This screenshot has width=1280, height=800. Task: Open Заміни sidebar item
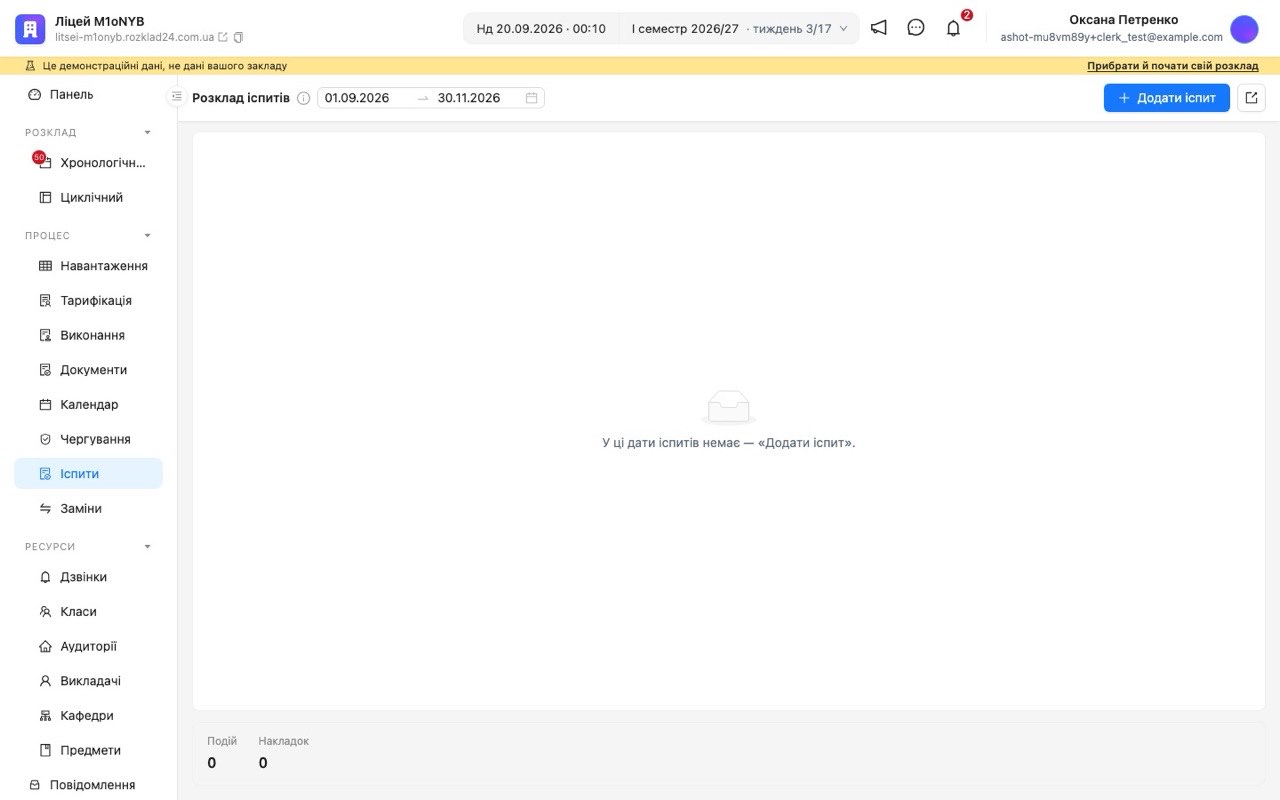coord(89,509)
